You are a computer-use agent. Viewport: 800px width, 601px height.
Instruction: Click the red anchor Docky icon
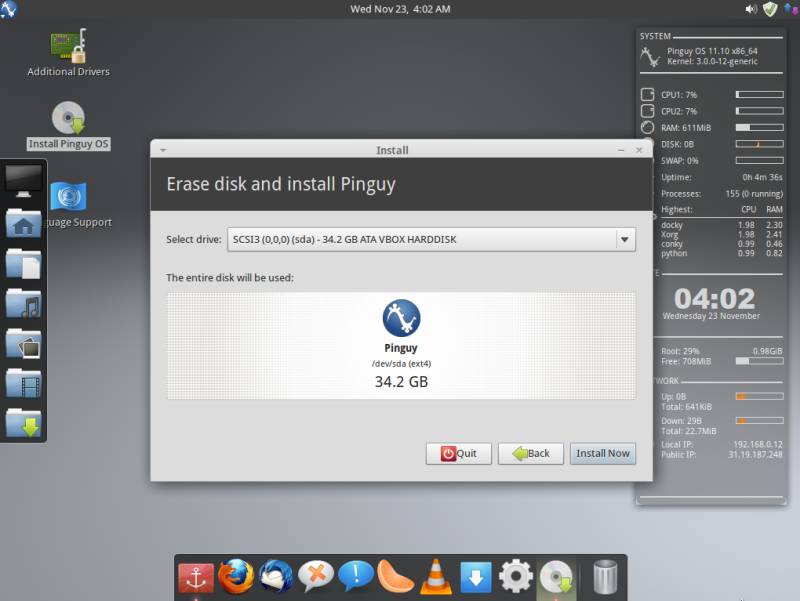coord(196,578)
